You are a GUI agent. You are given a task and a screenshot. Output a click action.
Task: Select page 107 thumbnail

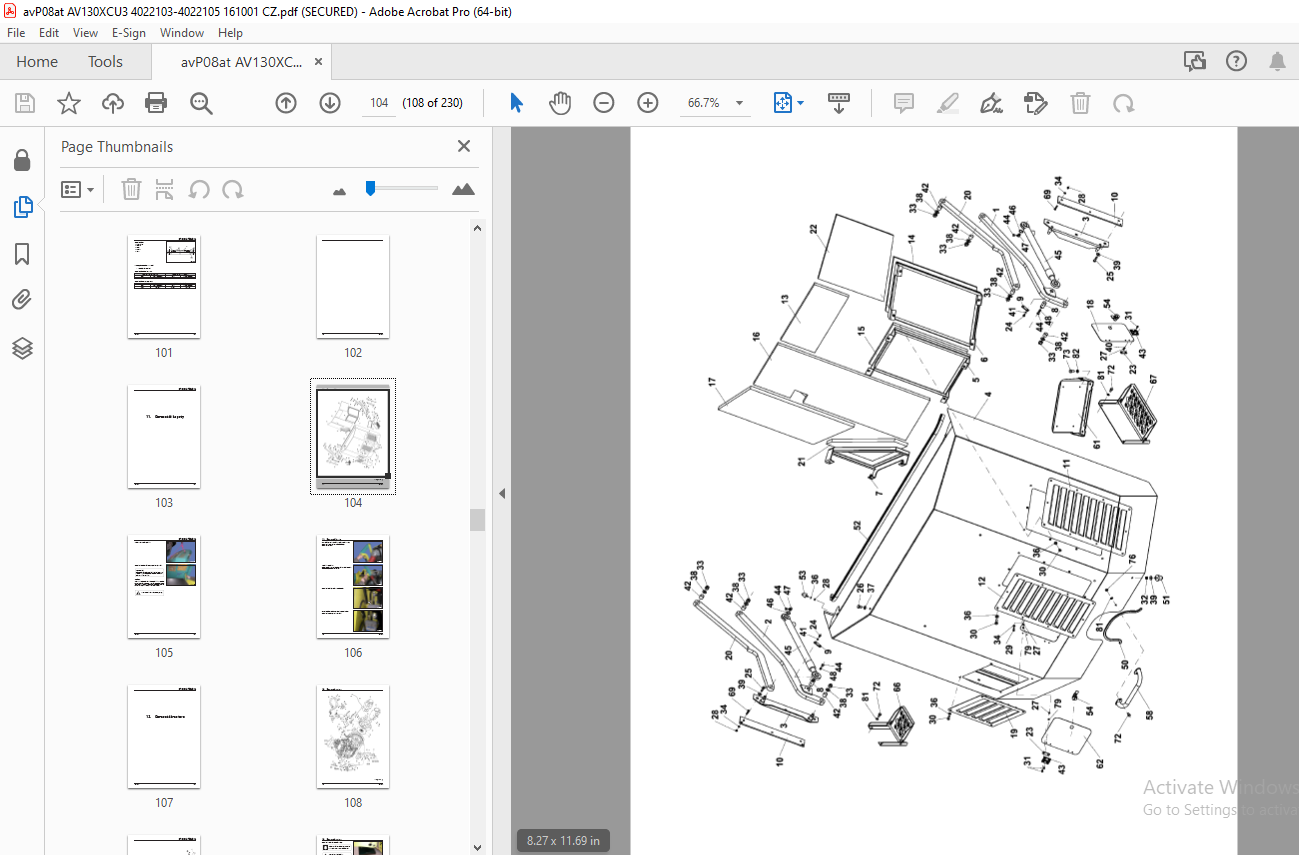164,738
